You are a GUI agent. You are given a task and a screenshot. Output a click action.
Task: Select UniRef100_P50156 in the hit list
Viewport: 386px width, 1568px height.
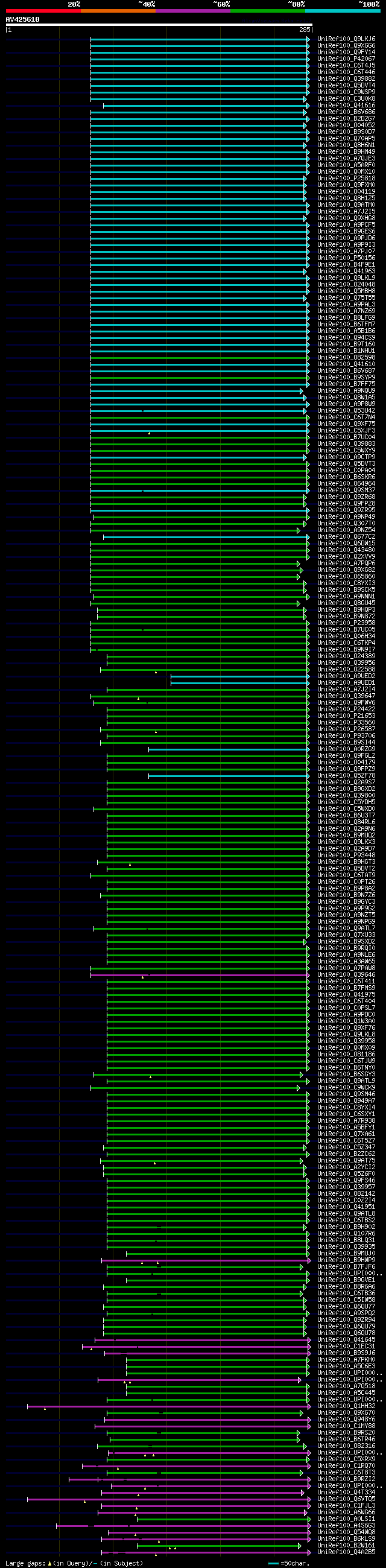click(x=346, y=258)
